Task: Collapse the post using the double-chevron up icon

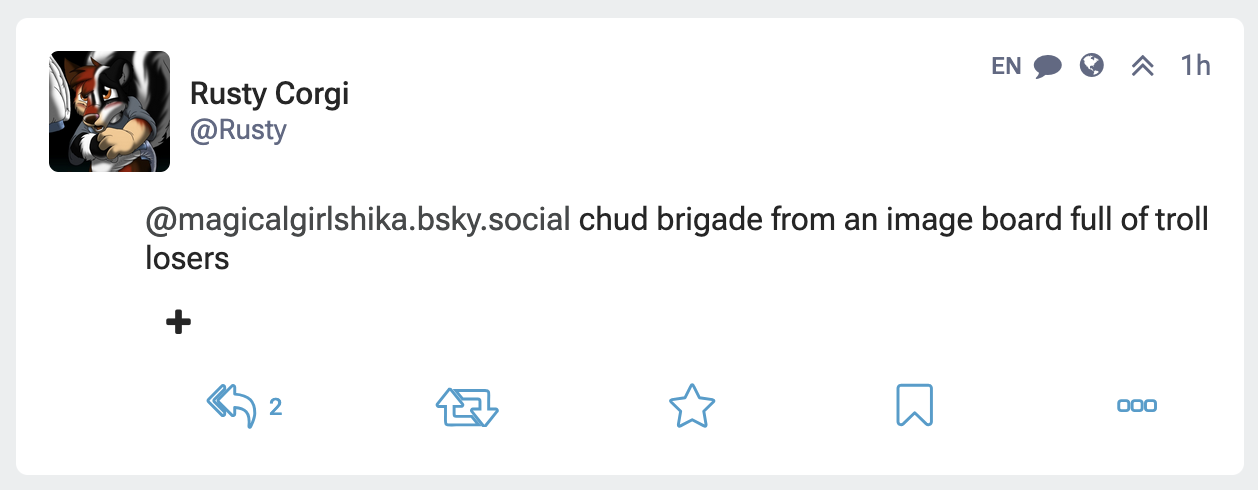Action: click(1142, 66)
